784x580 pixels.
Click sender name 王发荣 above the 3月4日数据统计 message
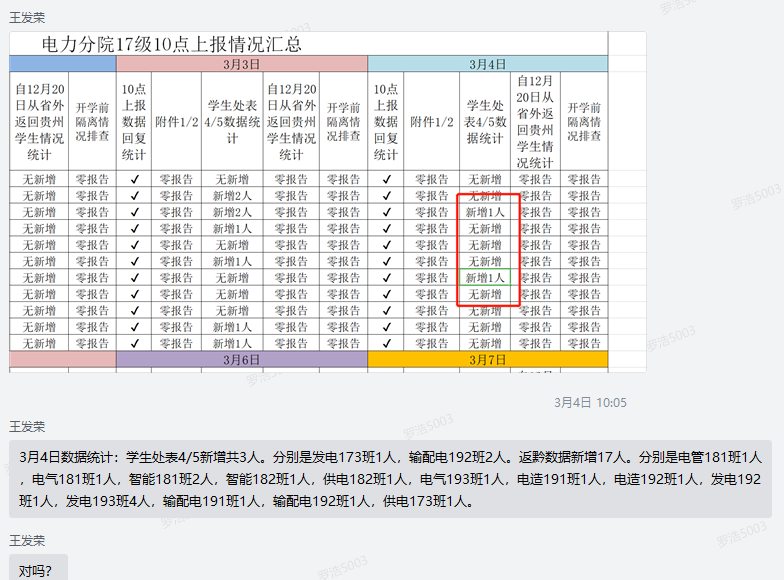[x=27, y=426]
